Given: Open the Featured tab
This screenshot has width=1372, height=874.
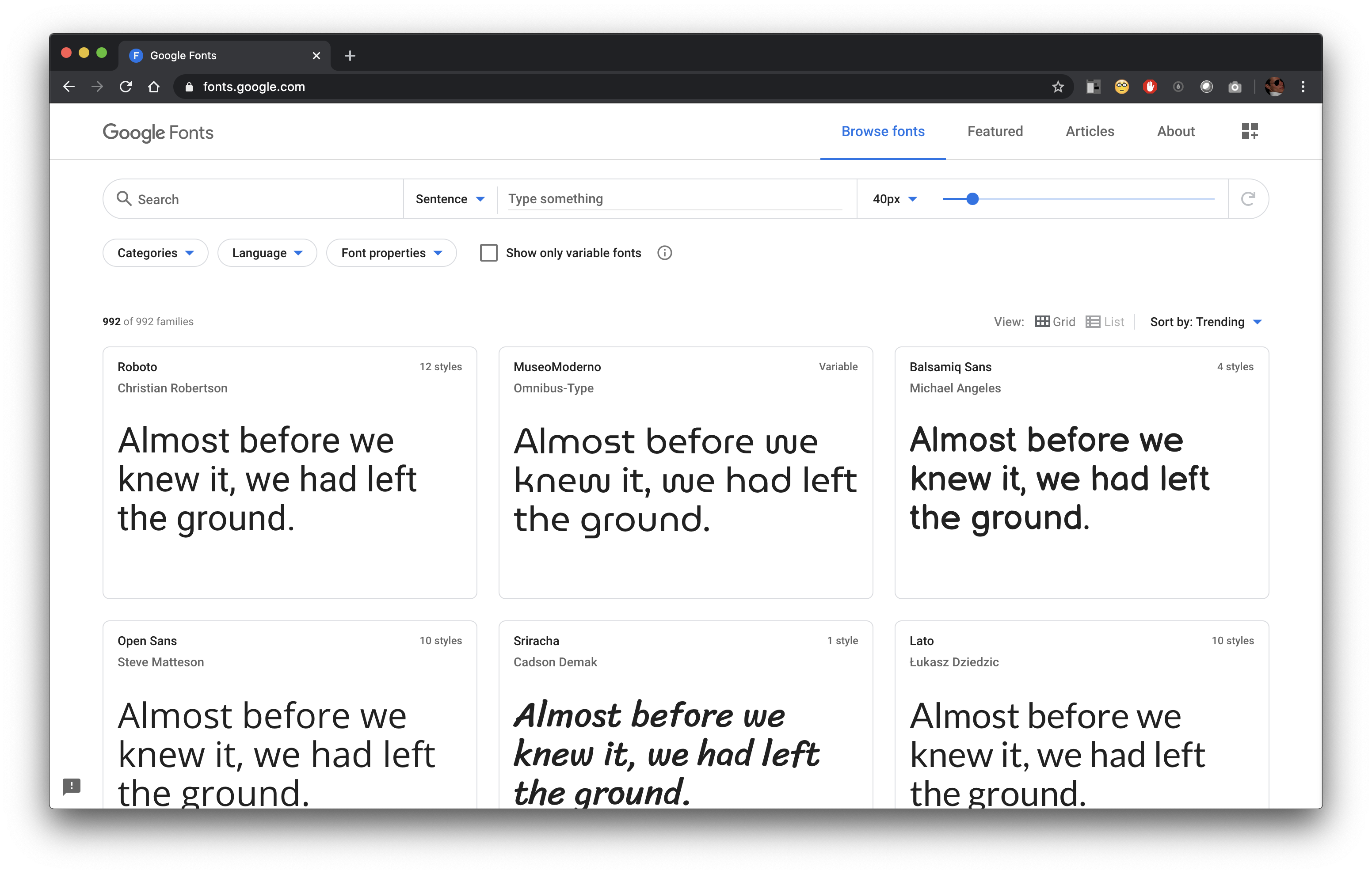Looking at the screenshot, I should click(995, 132).
